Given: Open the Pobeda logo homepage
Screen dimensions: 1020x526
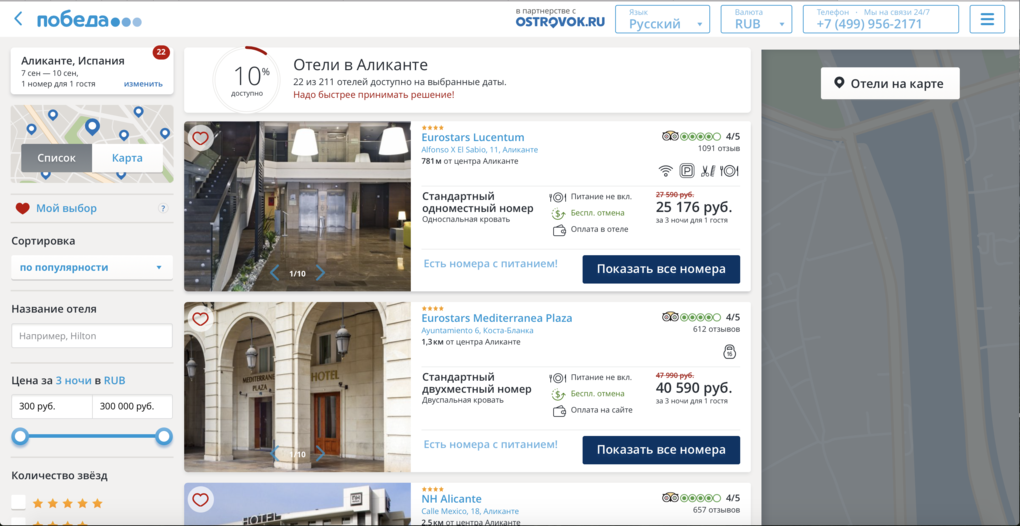Looking at the screenshot, I should point(89,20).
